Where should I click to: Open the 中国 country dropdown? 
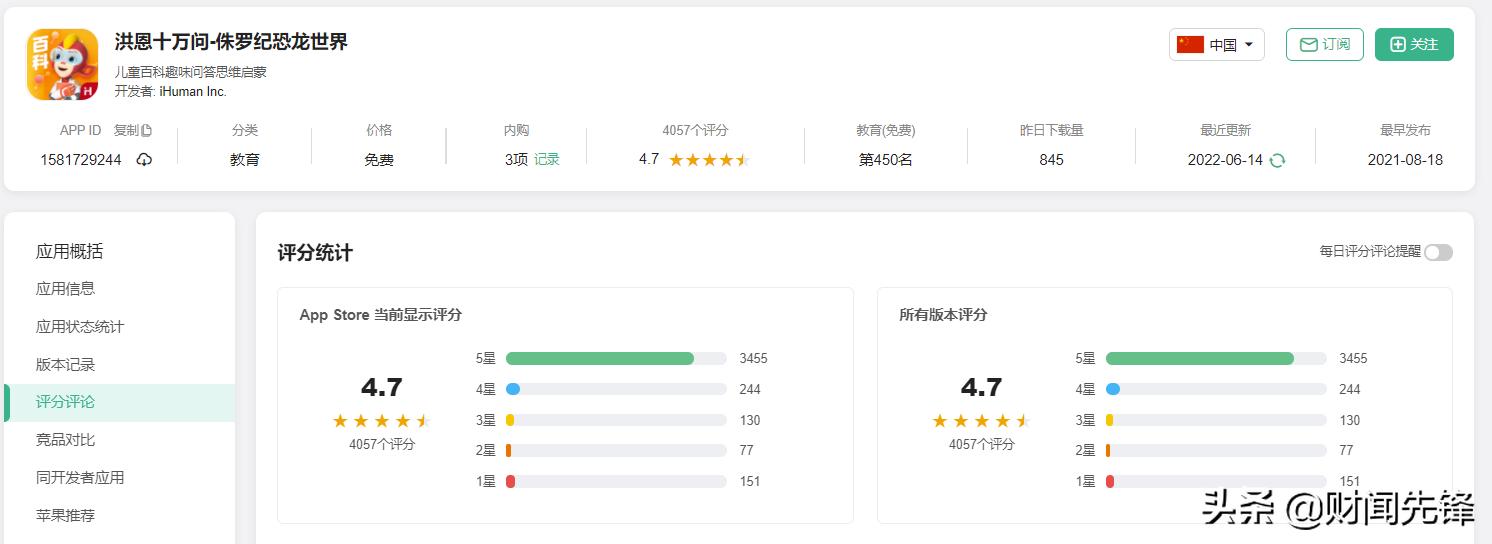(1217, 45)
